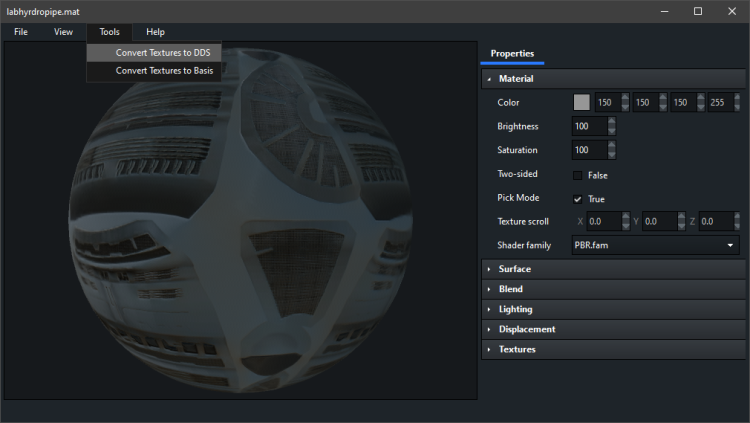Open the View menu
750x423 pixels.
63,32
